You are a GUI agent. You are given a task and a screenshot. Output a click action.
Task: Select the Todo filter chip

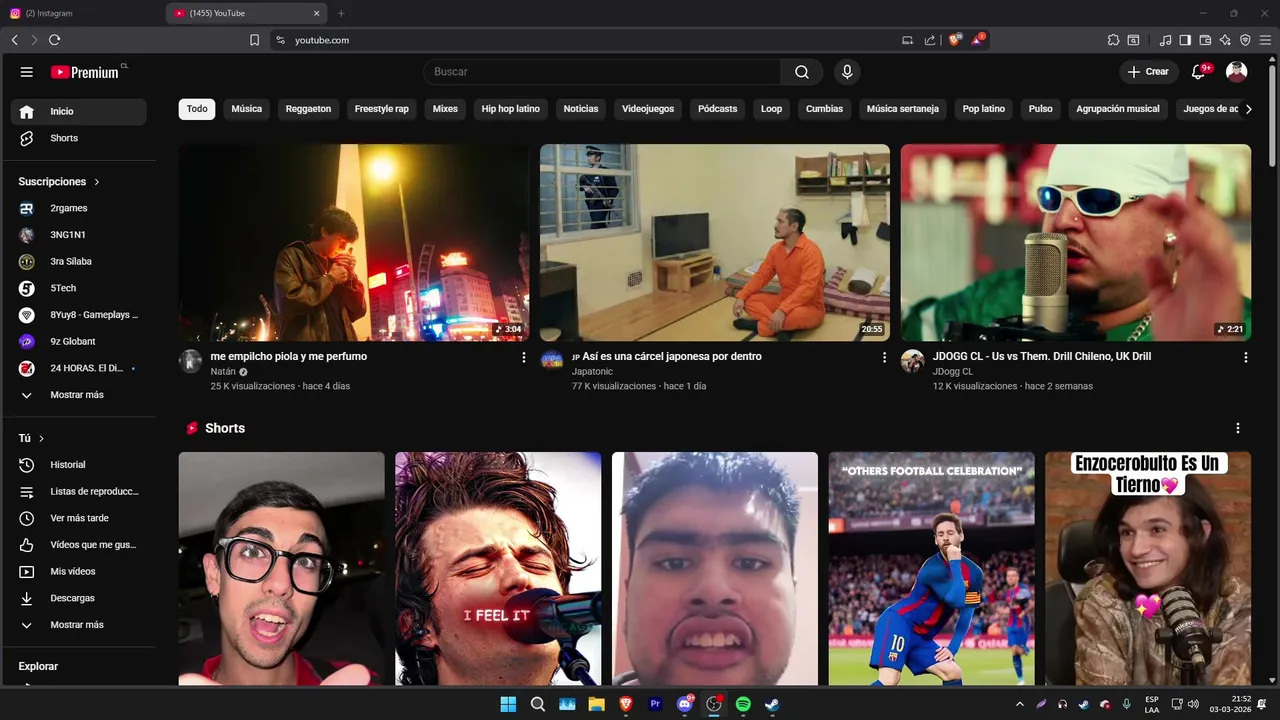(197, 109)
